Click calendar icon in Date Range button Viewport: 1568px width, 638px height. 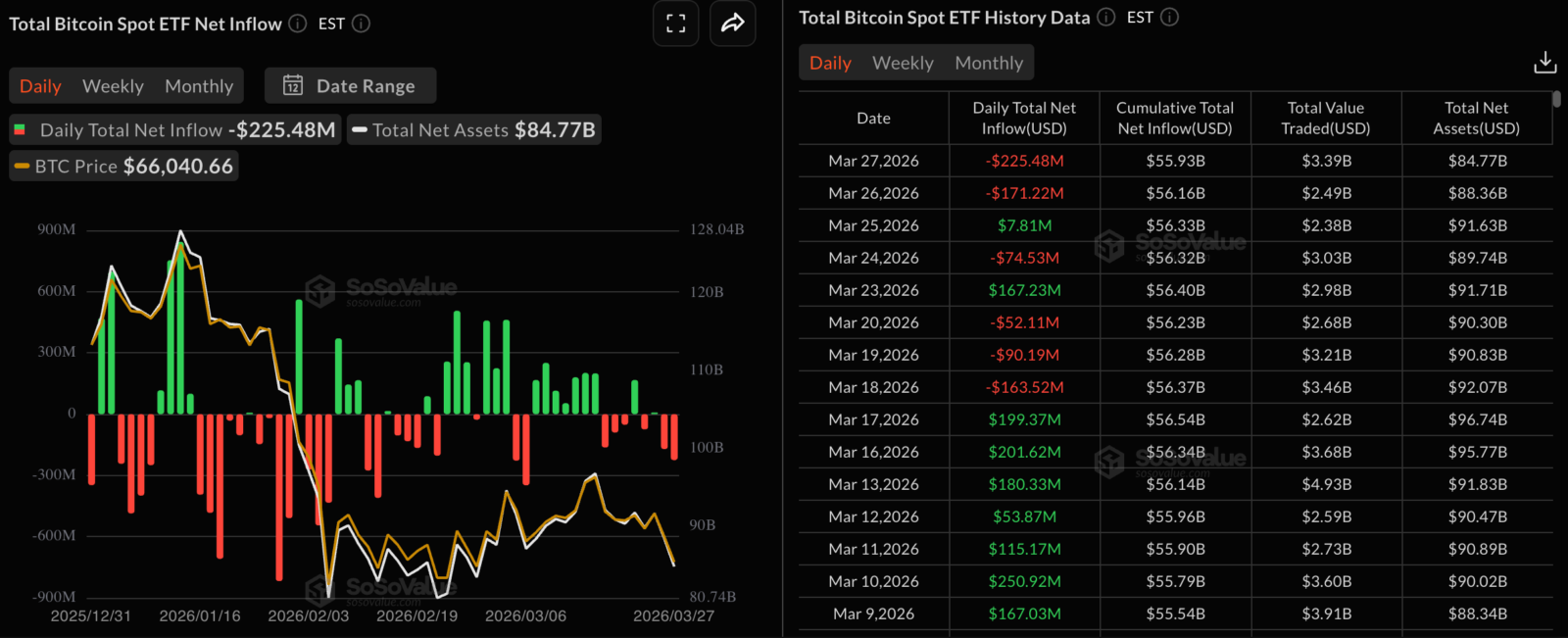coord(293,85)
